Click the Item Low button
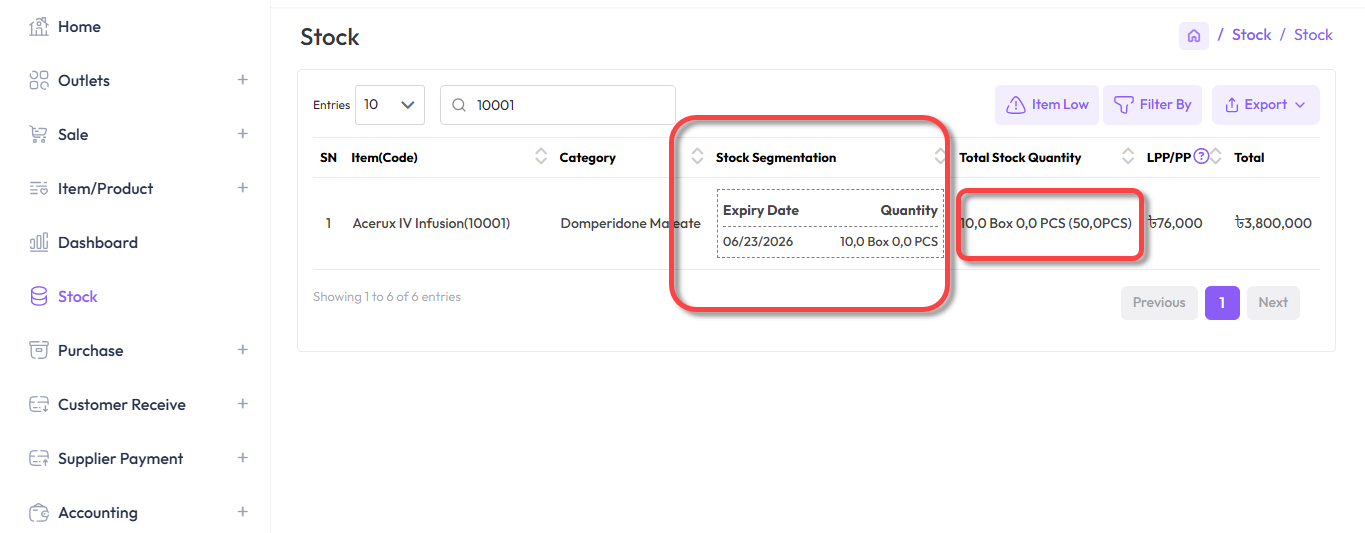Viewport: 1365px width, 533px height. [1047, 105]
